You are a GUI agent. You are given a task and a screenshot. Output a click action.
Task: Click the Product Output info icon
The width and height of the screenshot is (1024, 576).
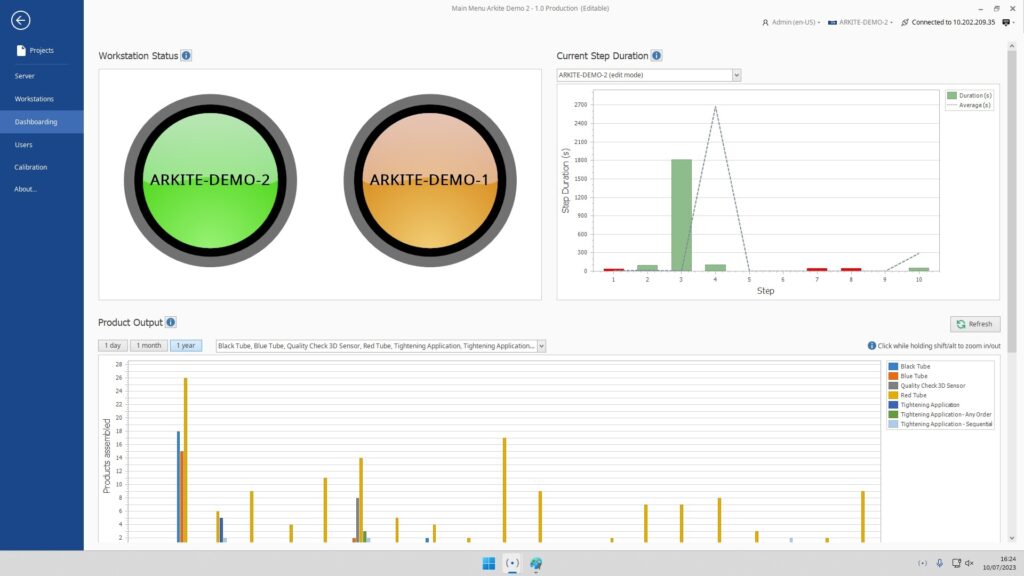[x=171, y=322]
